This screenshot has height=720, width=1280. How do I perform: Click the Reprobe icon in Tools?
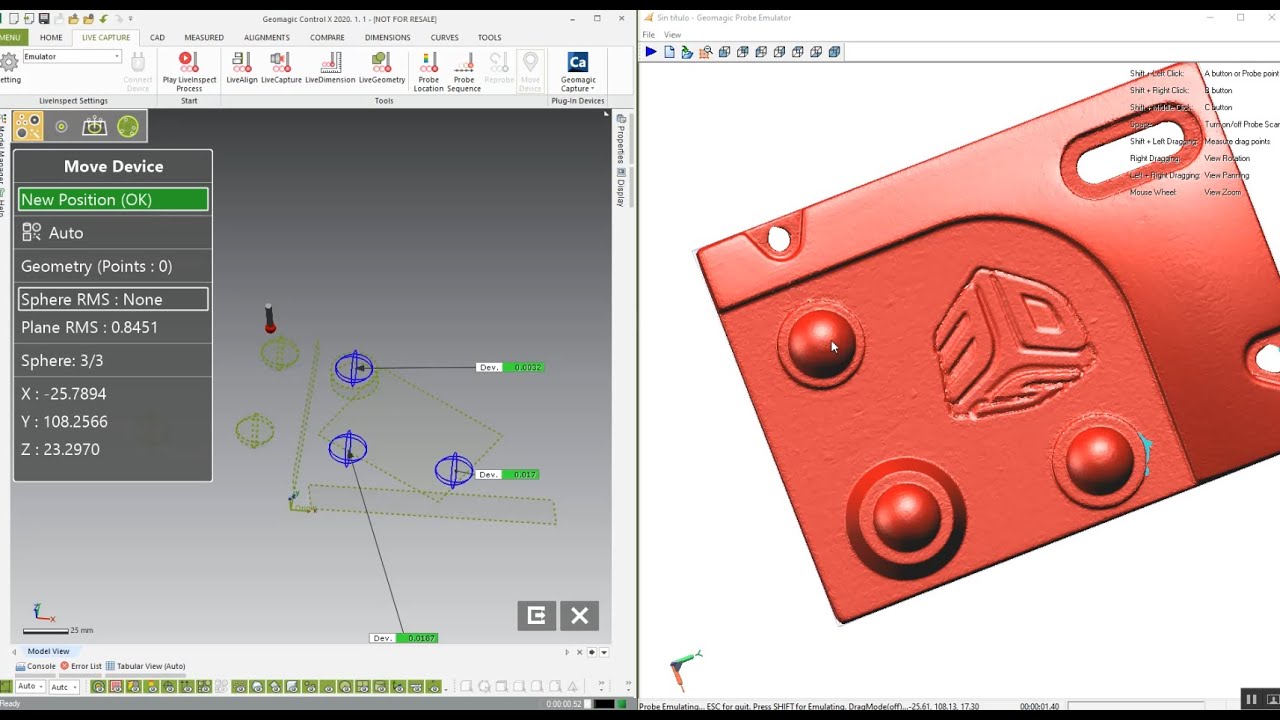[498, 63]
